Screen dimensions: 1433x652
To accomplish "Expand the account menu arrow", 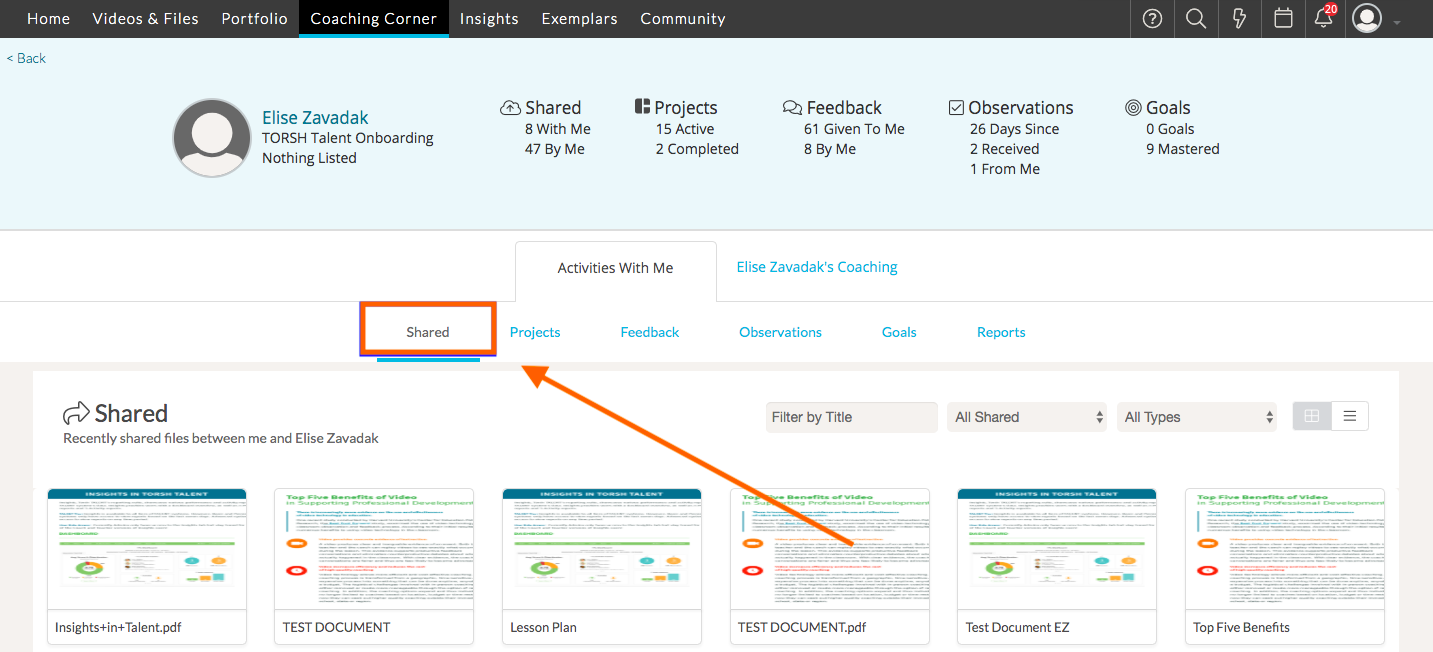I will click(x=1397, y=22).
